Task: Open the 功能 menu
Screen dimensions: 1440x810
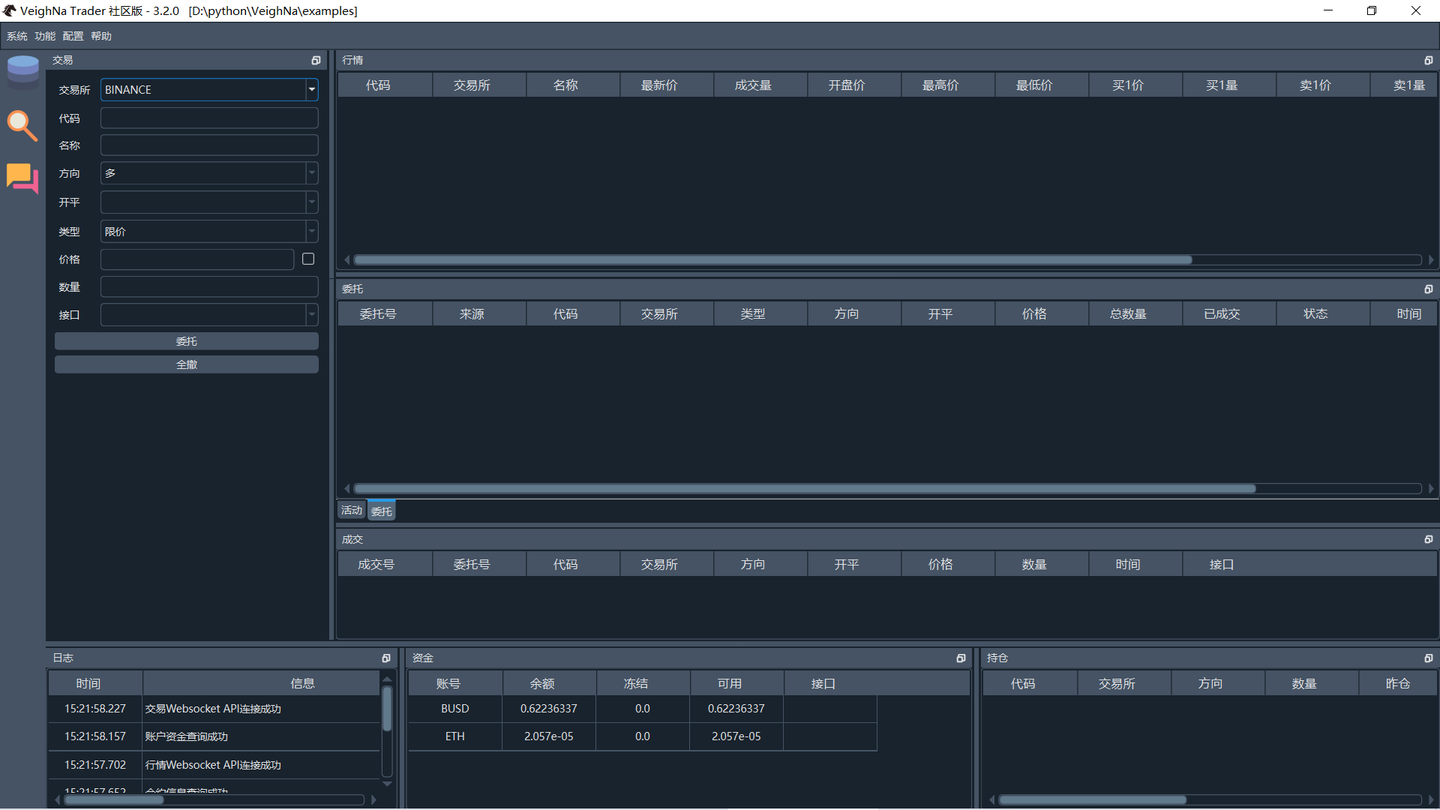Action: click(45, 36)
